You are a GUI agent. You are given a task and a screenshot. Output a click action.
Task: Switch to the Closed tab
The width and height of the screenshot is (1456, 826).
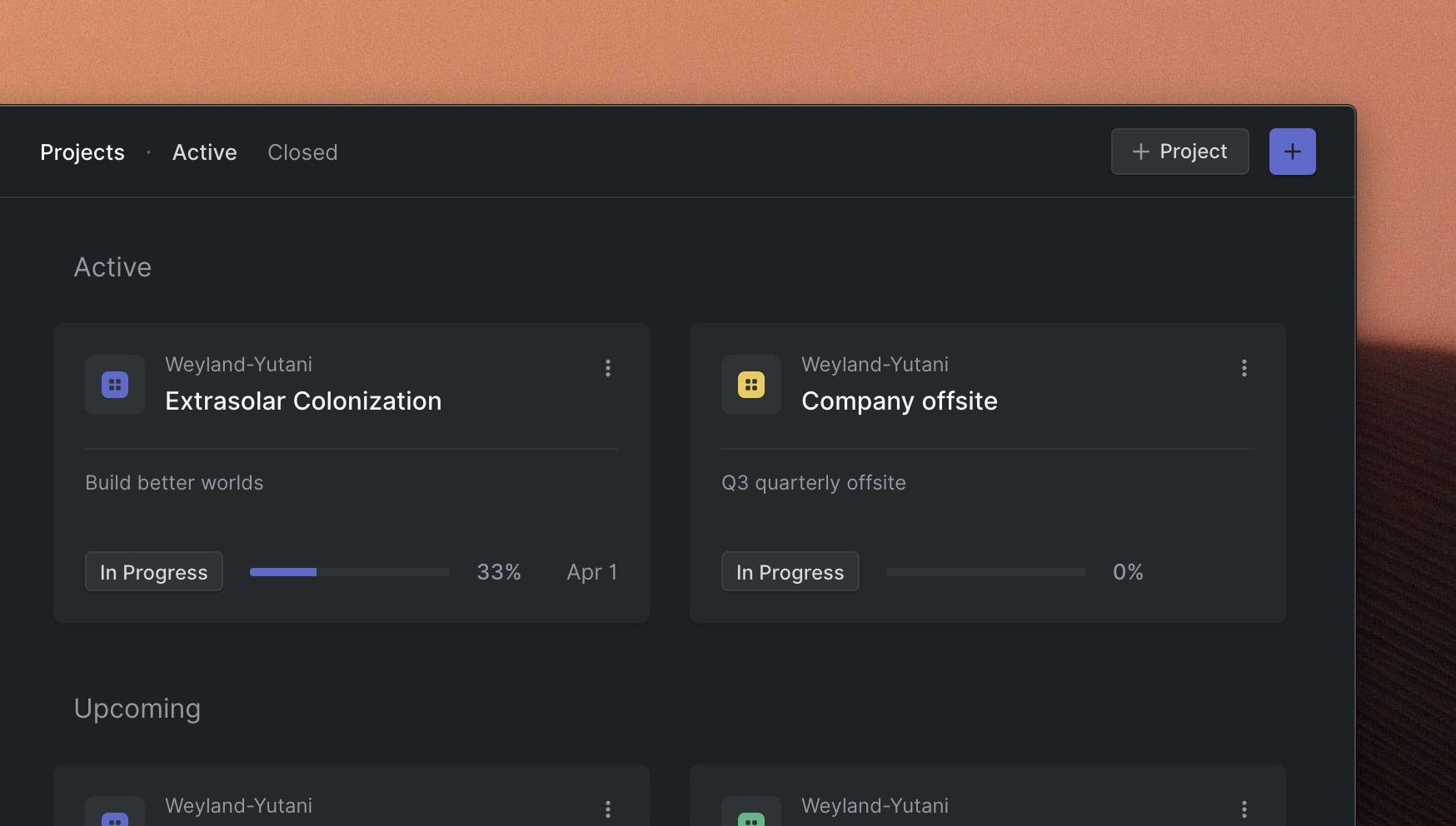point(302,152)
